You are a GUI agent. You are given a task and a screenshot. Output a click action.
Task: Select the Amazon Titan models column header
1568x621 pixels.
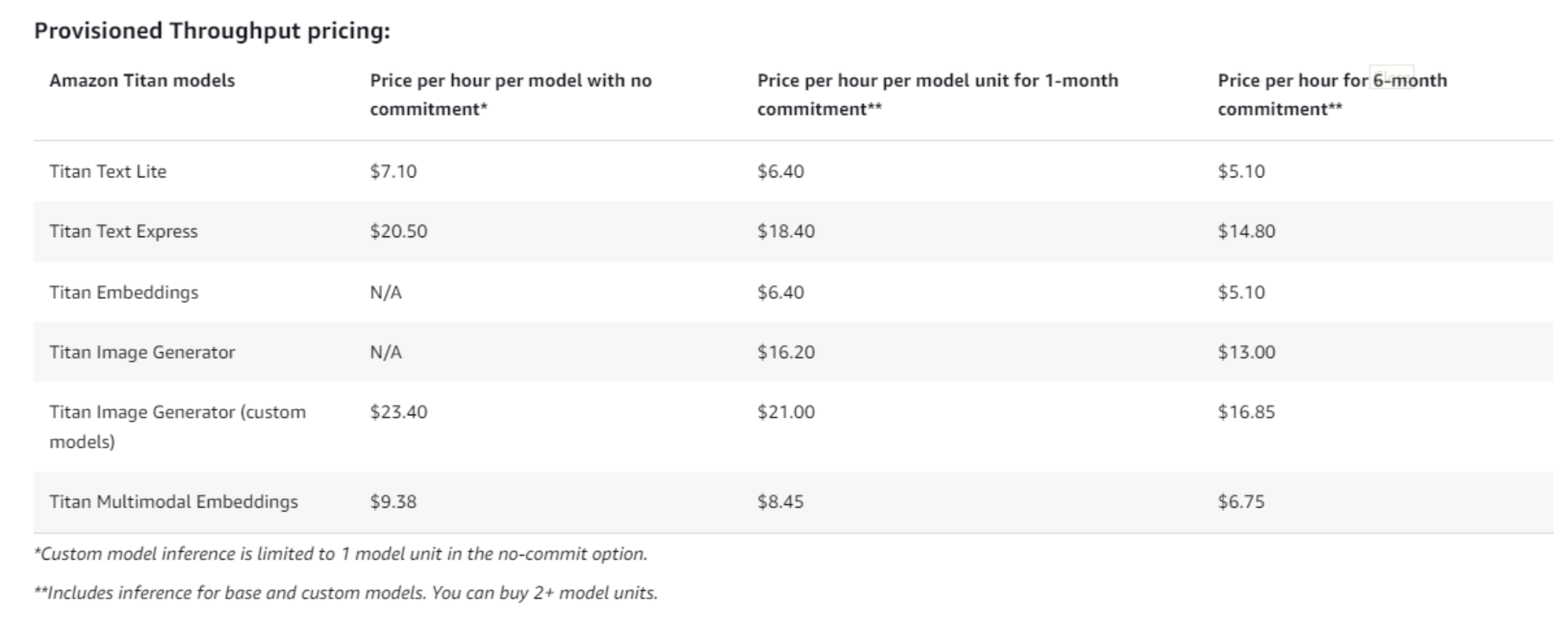[x=142, y=80]
